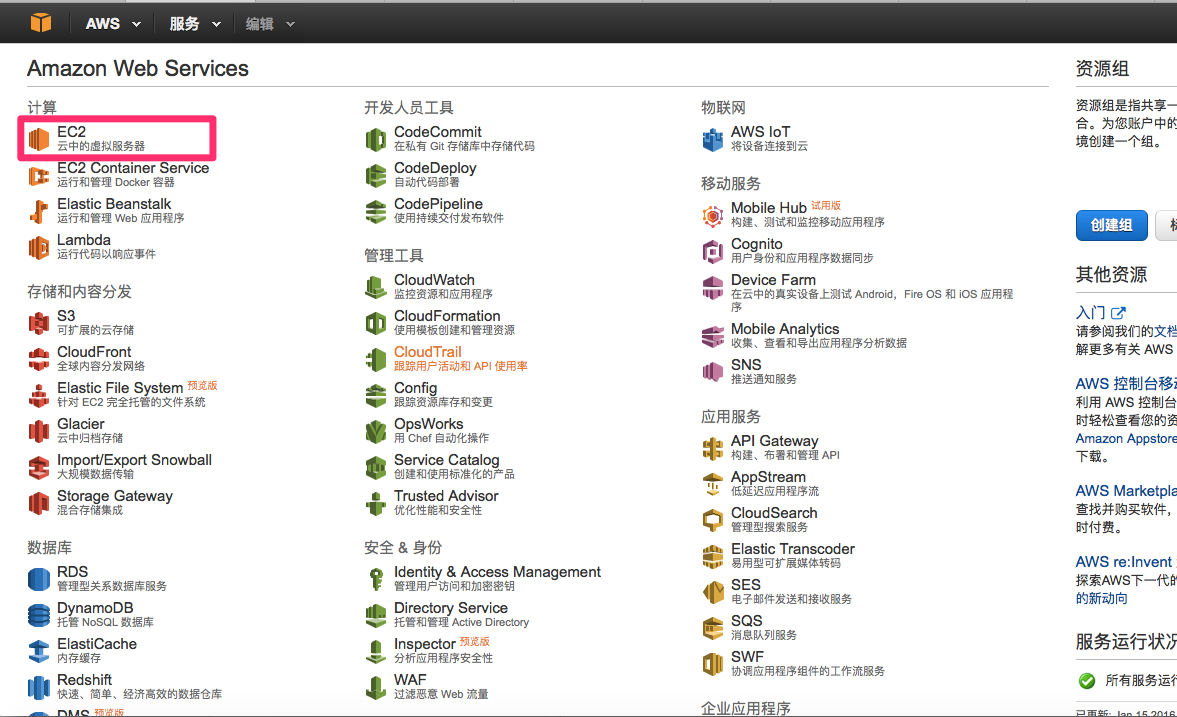
Task: Open the Directory Service icon
Action: pyautogui.click(x=376, y=615)
